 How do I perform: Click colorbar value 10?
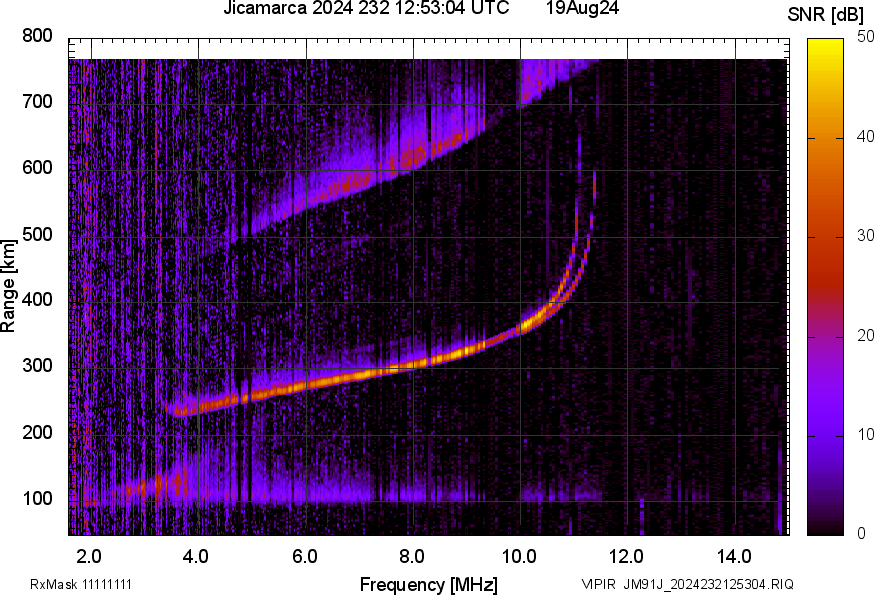tap(865, 435)
